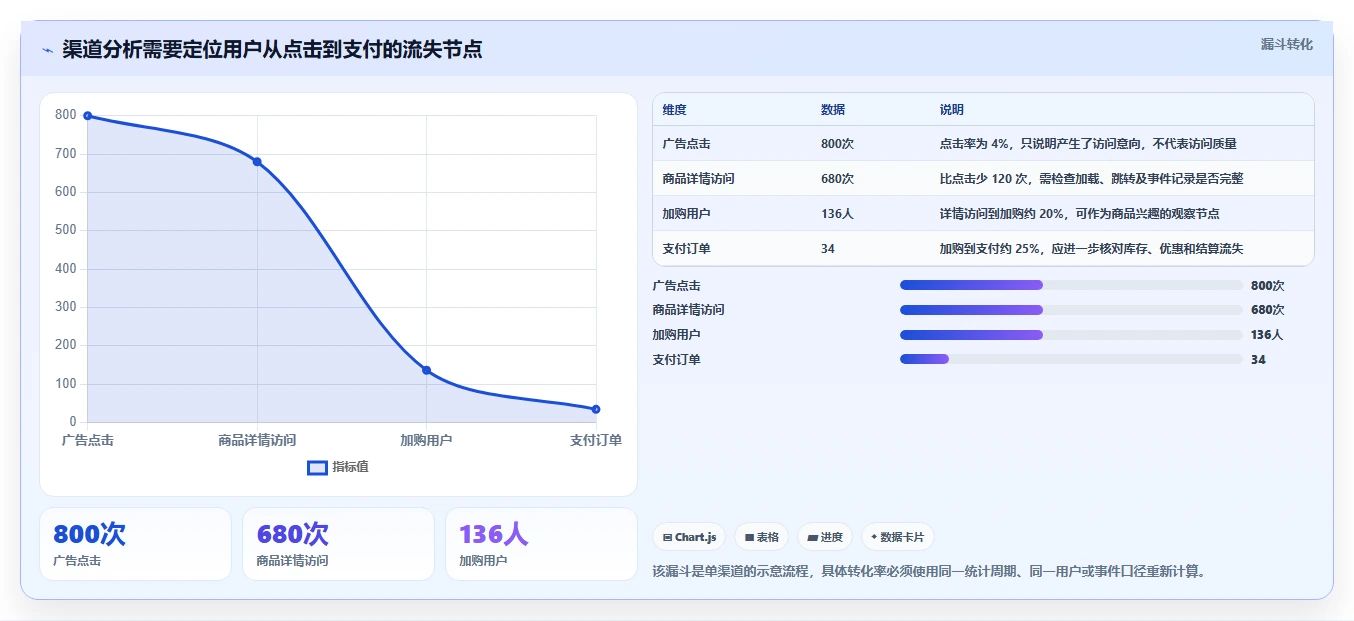Open the 136人 加购用户 data card
The width and height of the screenshot is (1354, 621).
pos(541,544)
